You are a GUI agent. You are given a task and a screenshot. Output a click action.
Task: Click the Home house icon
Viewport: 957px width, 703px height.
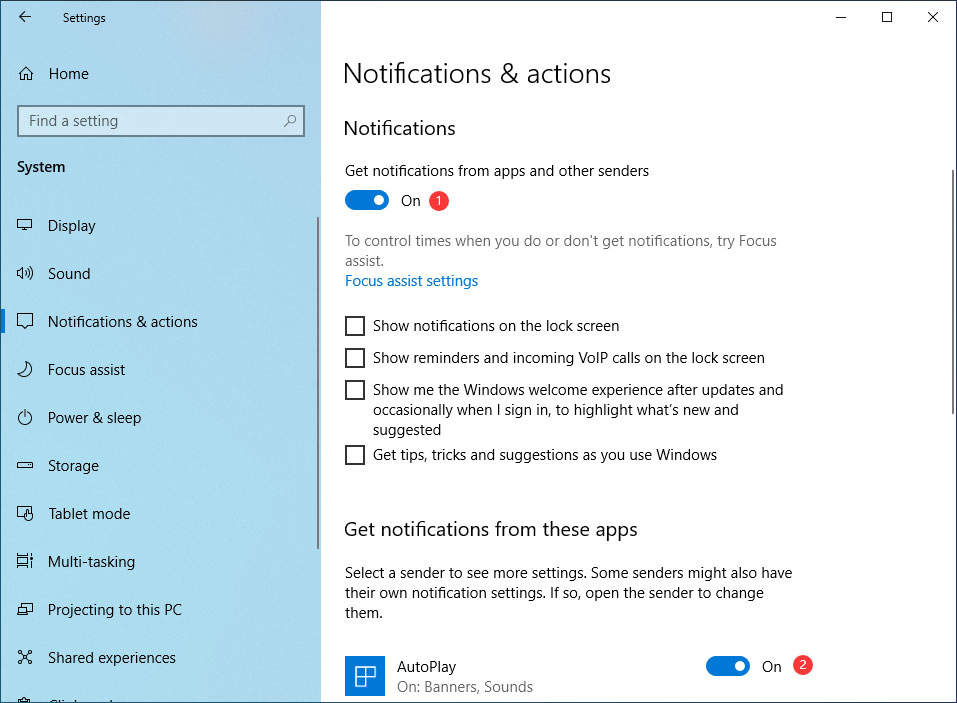(26, 74)
